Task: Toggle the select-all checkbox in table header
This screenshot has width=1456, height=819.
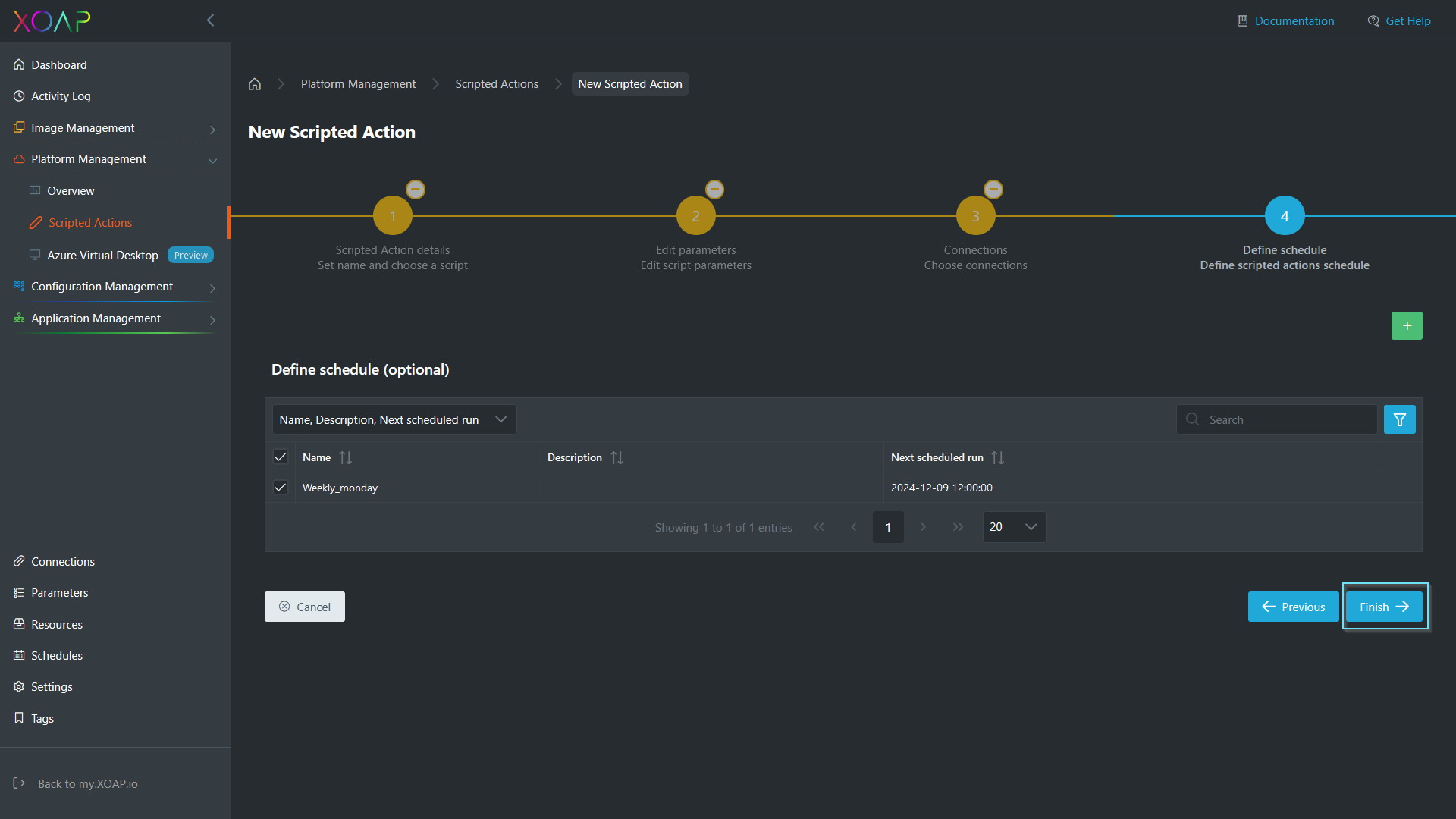Action: (x=281, y=457)
